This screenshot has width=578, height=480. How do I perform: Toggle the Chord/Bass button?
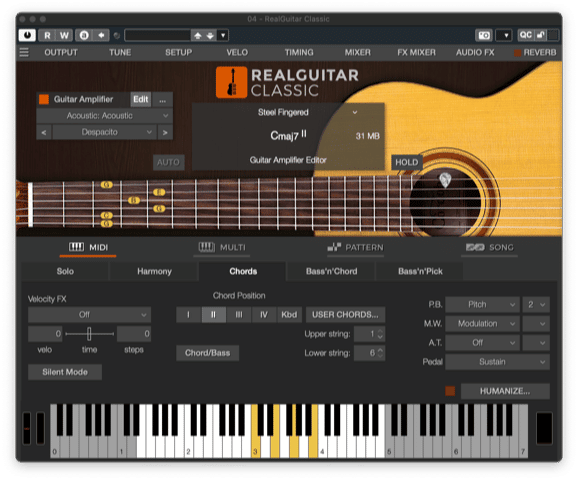click(x=208, y=353)
